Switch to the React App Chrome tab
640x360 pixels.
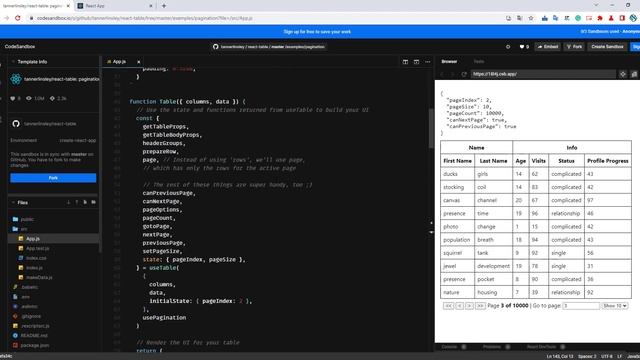coord(115,6)
